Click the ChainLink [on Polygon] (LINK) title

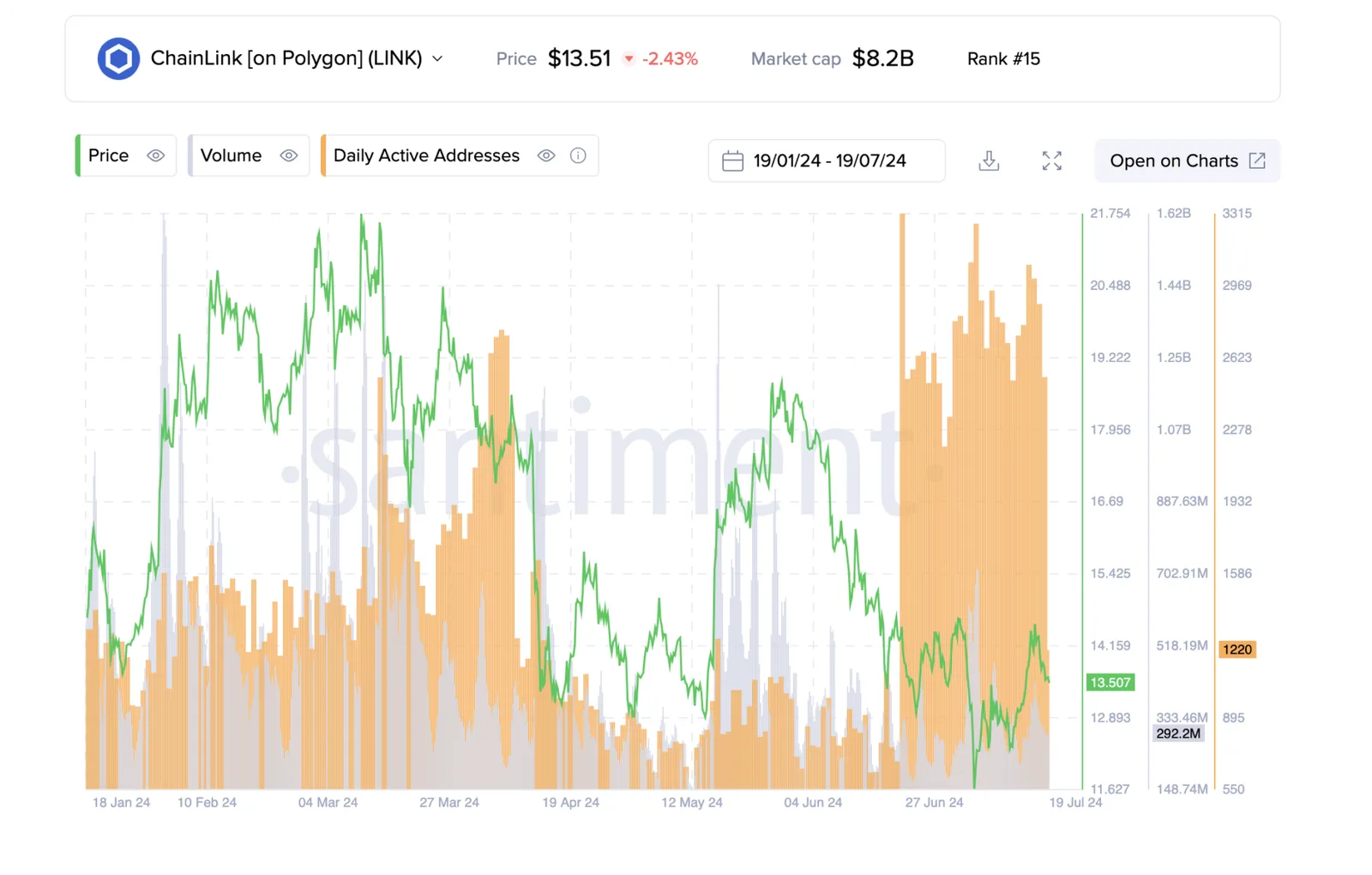click(x=286, y=58)
